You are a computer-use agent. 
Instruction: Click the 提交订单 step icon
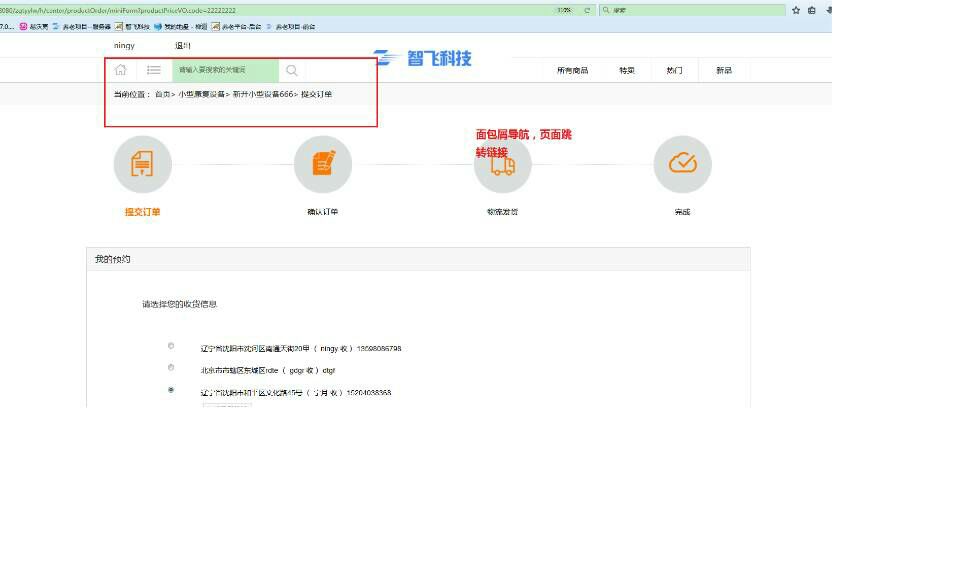pos(142,164)
